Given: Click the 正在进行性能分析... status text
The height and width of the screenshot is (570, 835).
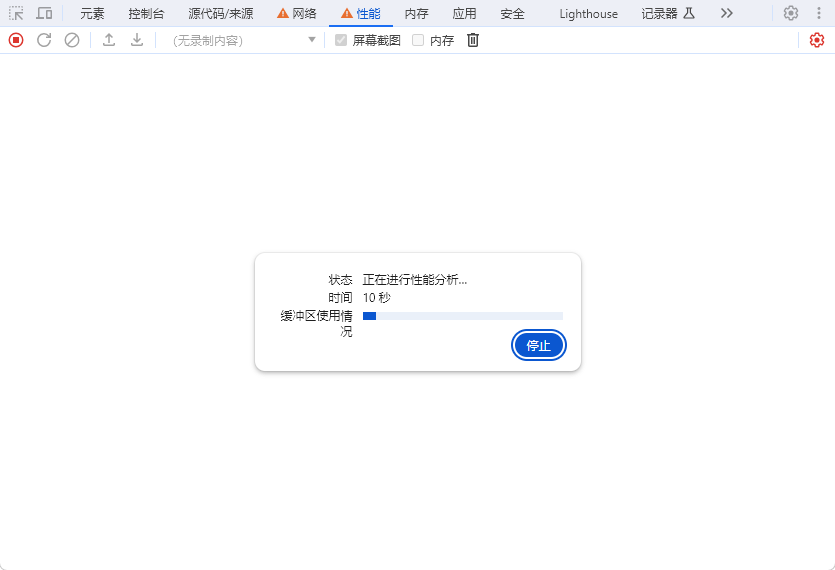Looking at the screenshot, I should [x=415, y=280].
